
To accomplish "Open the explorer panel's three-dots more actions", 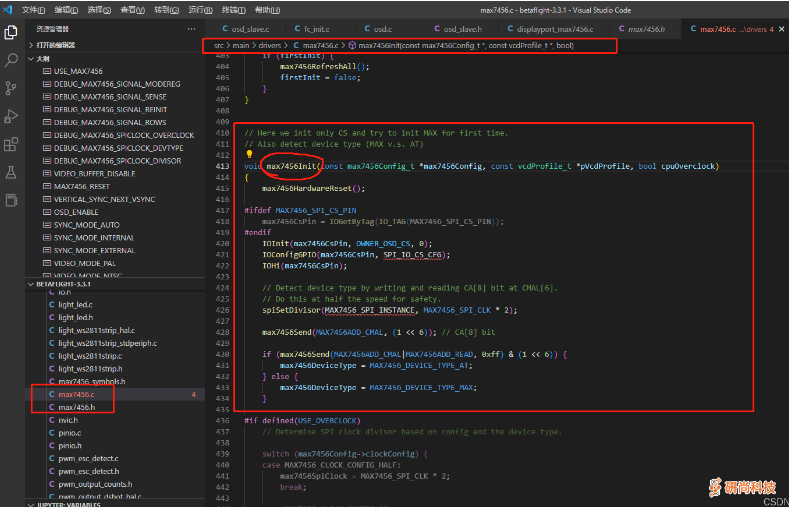I will tap(191, 30).
